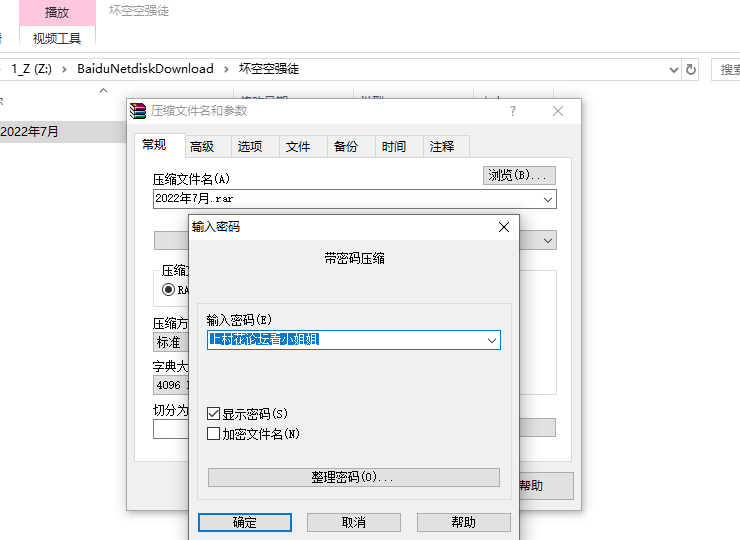This screenshot has width=740, height=540.
Task: Close the 输入密码 dialog
Action: tap(504, 227)
